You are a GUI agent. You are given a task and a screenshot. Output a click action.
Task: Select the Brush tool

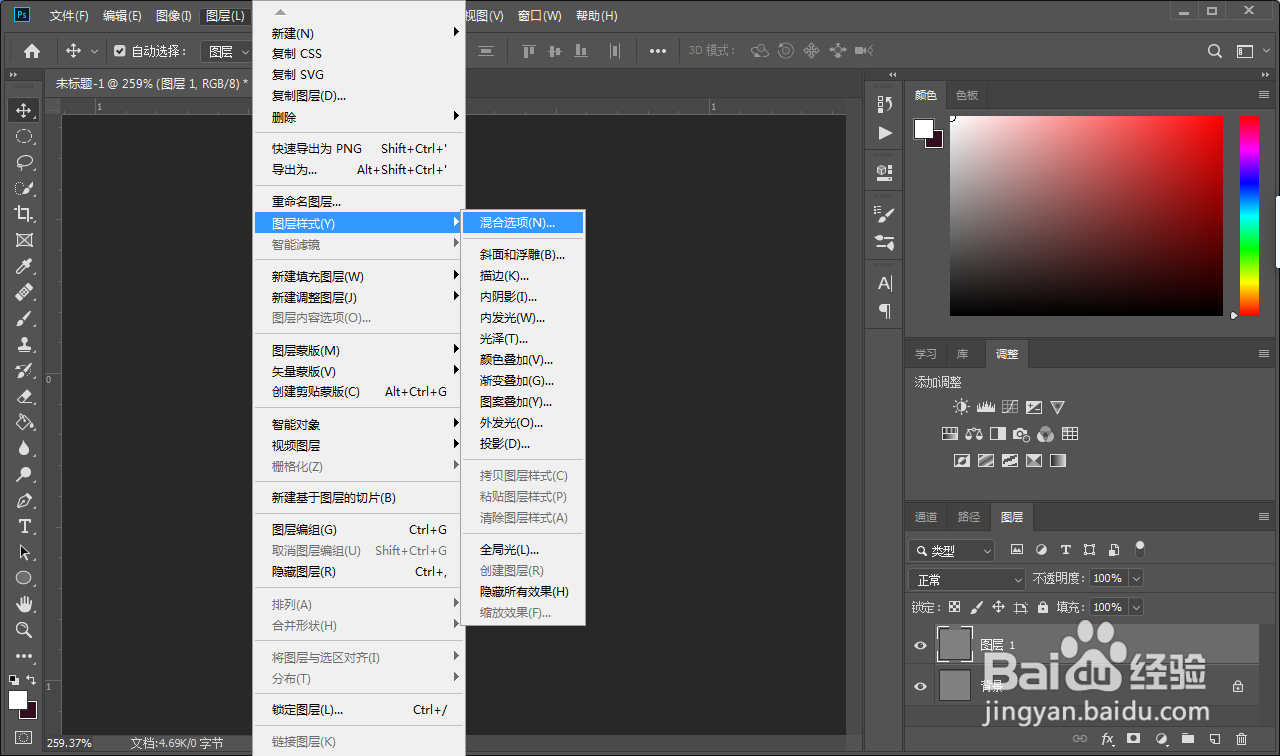tap(24, 318)
